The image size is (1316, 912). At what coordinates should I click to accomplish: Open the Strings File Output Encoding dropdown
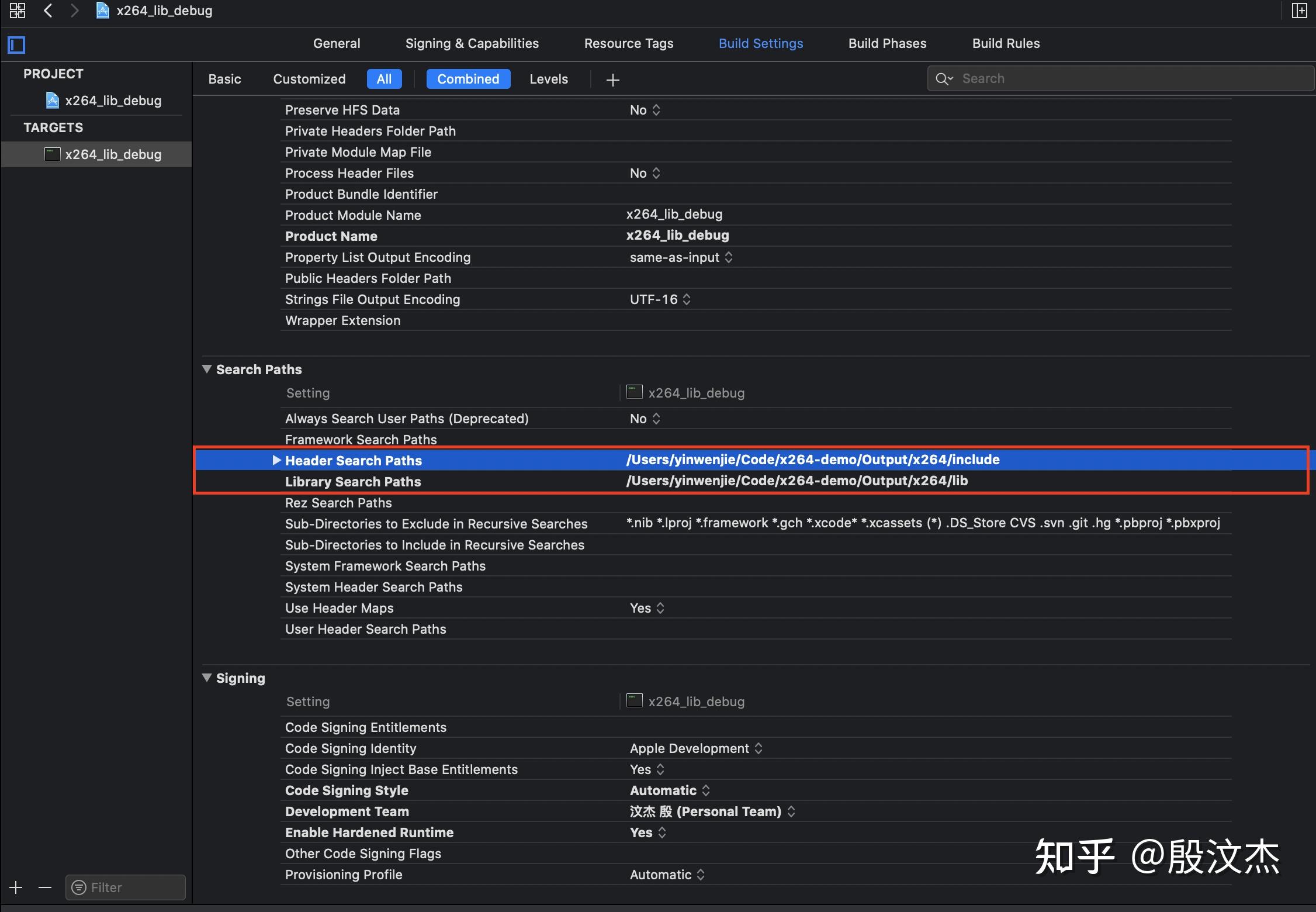click(687, 299)
